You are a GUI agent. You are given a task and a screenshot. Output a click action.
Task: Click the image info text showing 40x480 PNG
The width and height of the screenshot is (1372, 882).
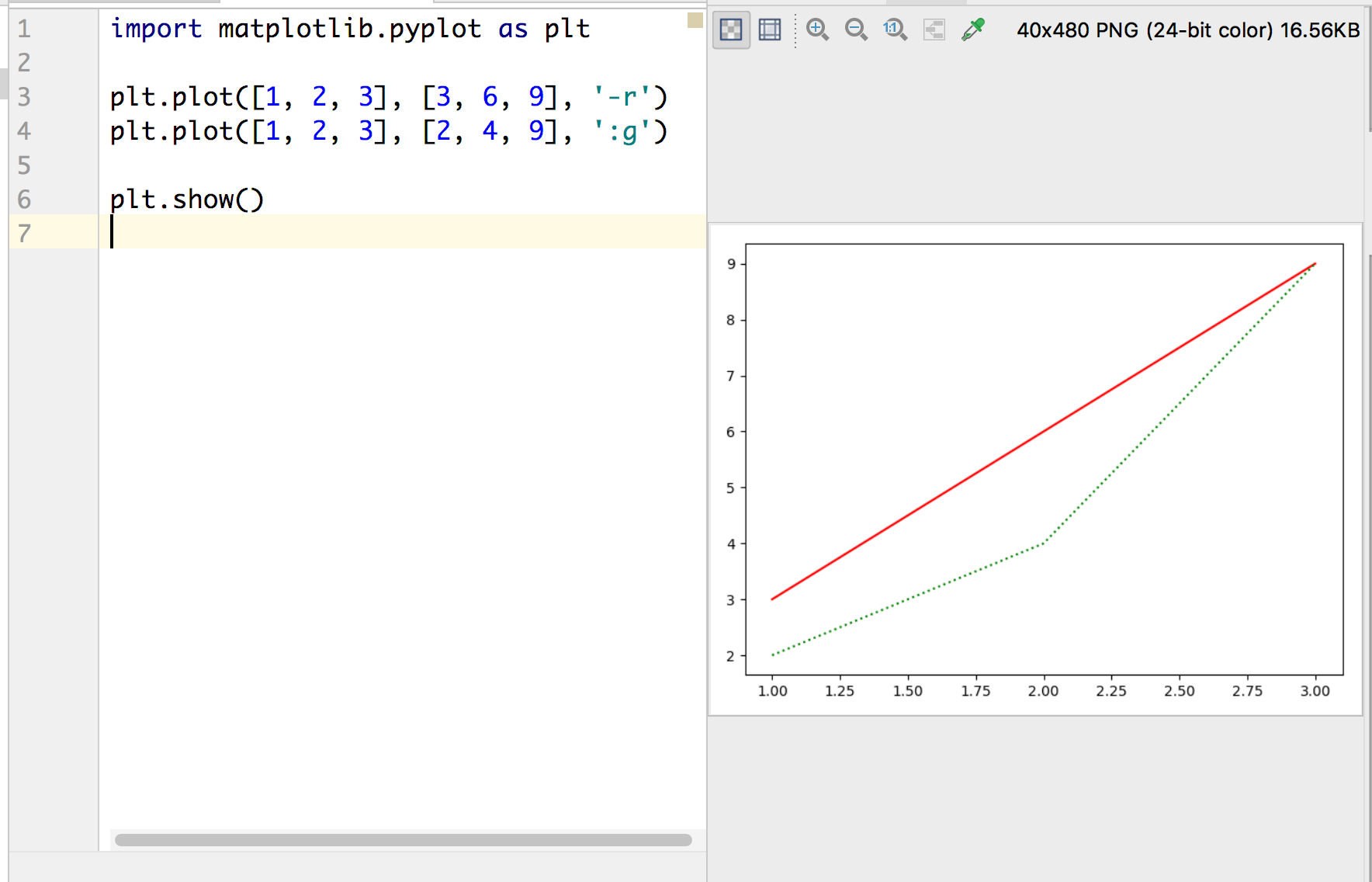coord(1187,30)
